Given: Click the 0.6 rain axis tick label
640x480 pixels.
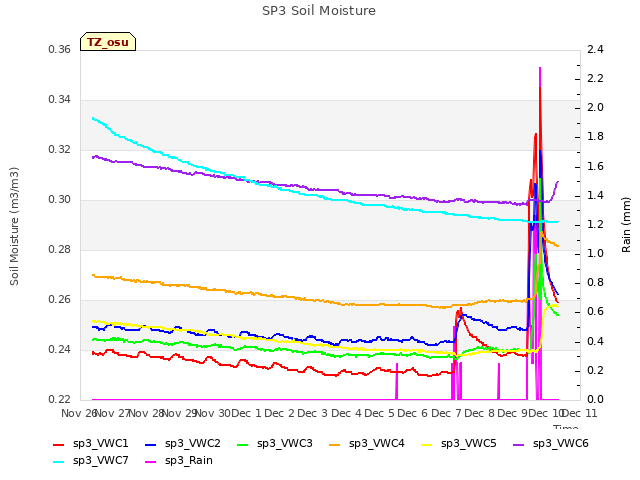Looking at the screenshot, I should pyautogui.click(x=595, y=312).
